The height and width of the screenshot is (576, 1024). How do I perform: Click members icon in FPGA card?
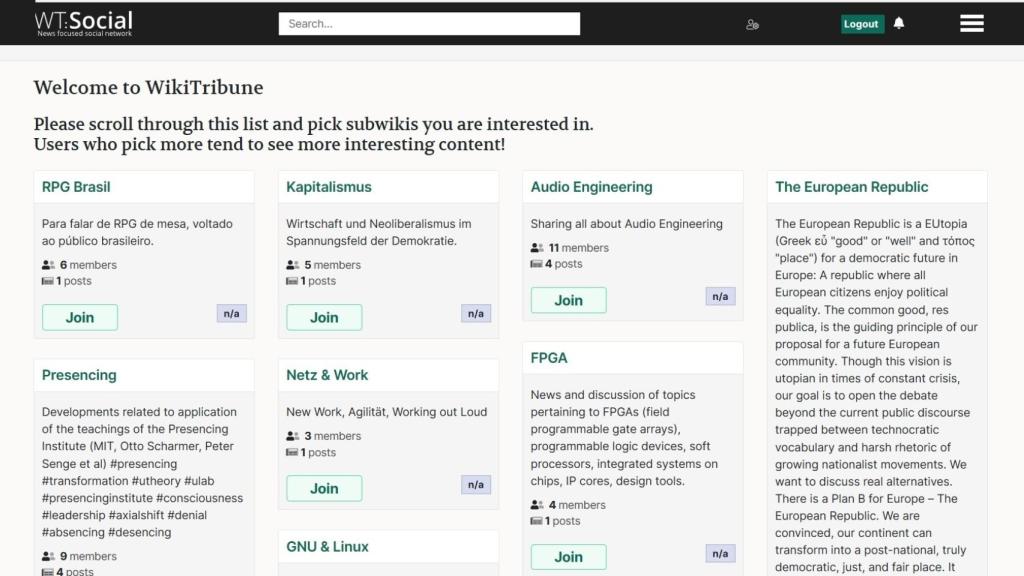click(537, 505)
